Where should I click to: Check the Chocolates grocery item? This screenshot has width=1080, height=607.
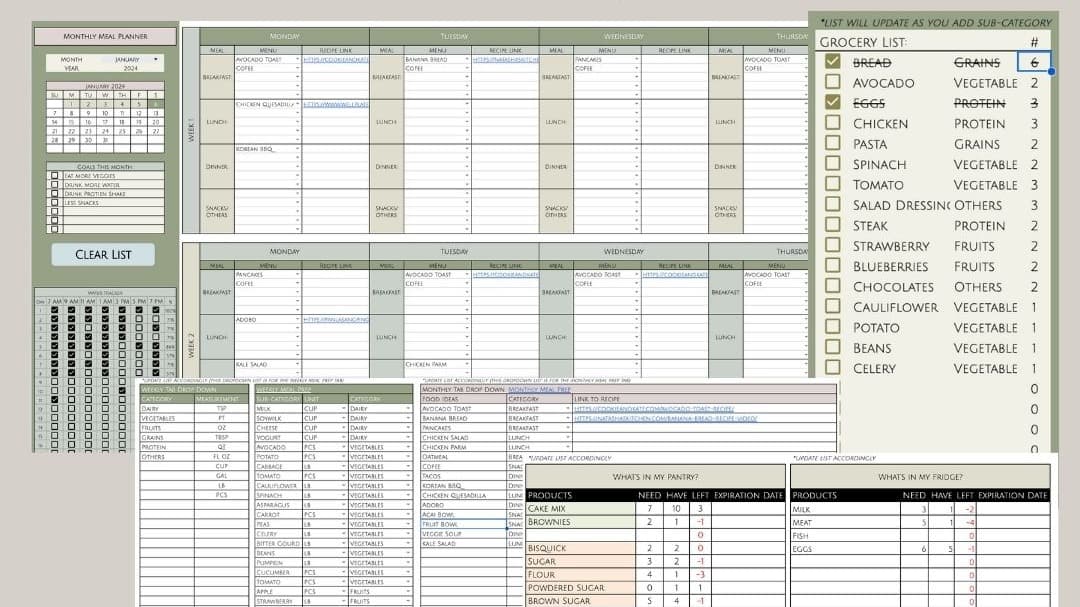(x=833, y=286)
